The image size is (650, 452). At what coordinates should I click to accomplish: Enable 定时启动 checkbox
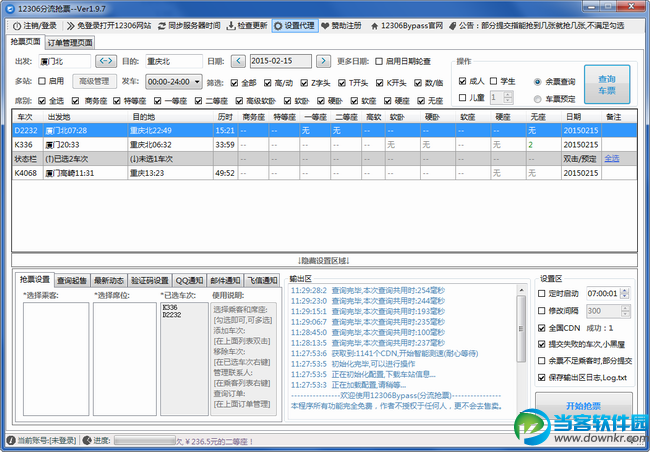click(541, 293)
